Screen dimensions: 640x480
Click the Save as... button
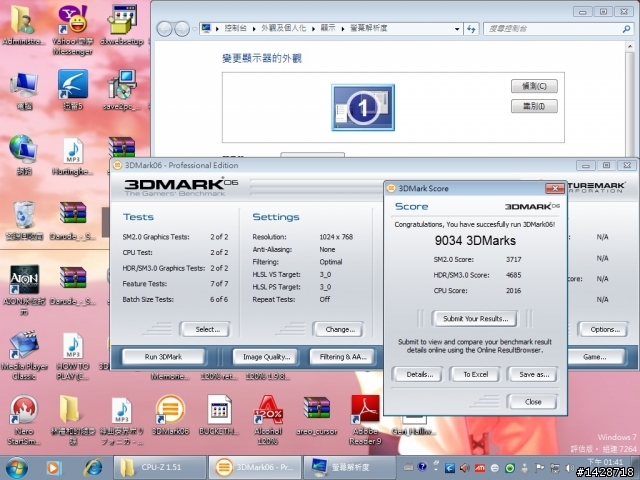click(533, 374)
